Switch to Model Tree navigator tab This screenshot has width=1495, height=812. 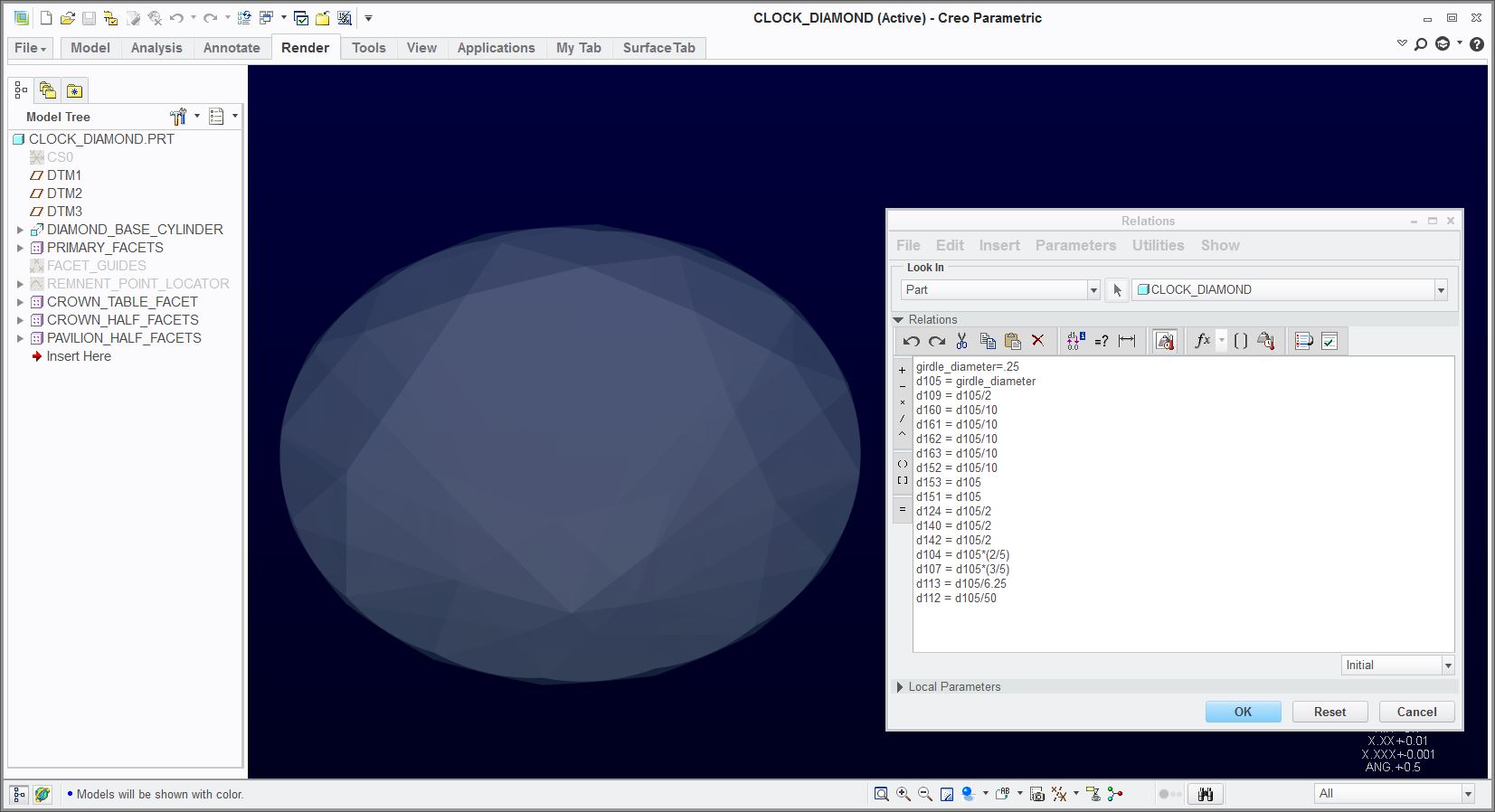[x=21, y=90]
